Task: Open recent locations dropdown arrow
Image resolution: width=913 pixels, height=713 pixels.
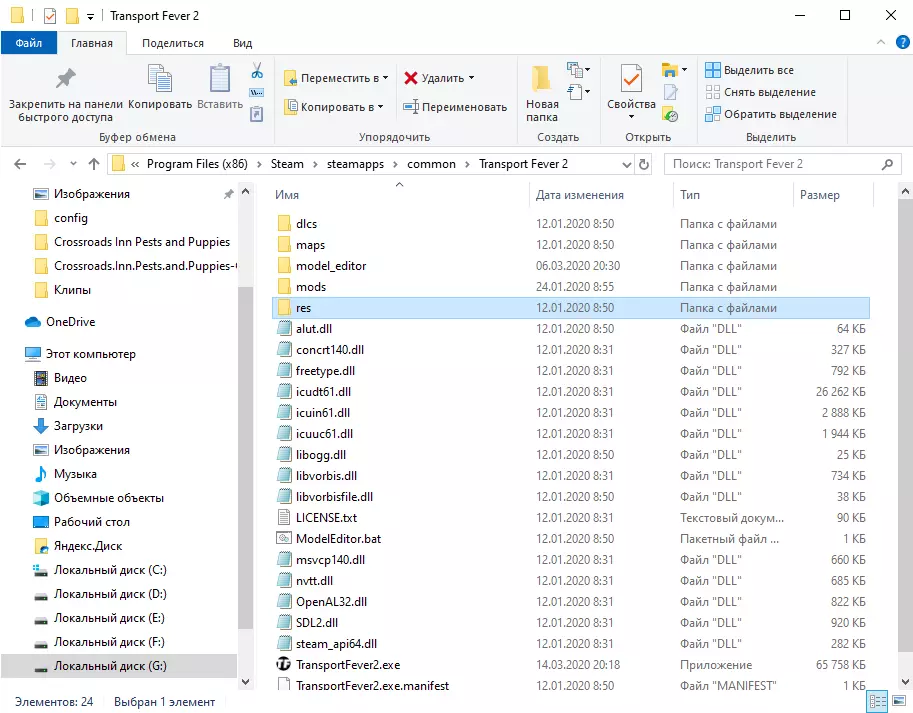Action: (73, 164)
